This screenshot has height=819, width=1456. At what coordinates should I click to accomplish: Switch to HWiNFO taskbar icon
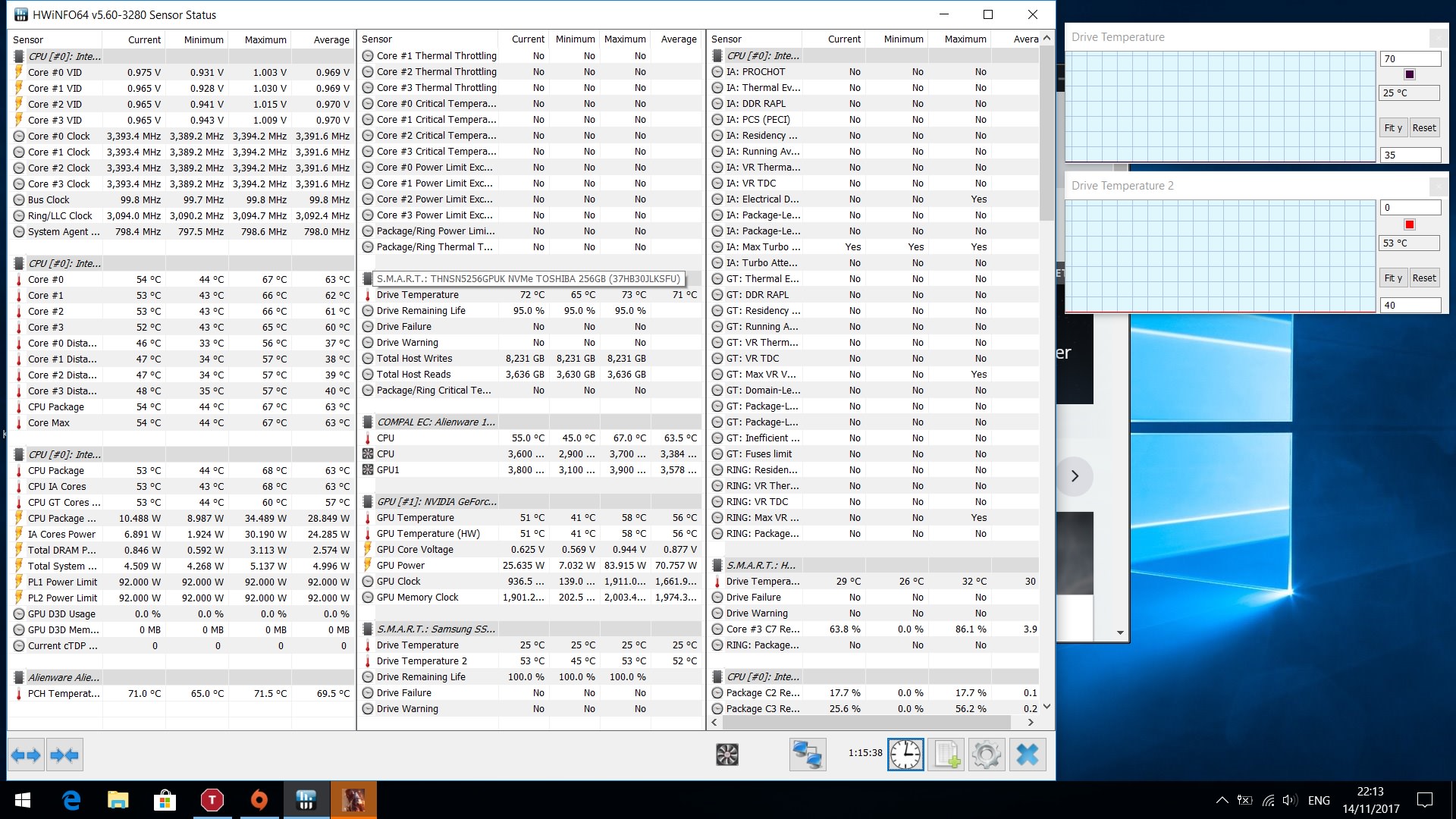coord(306,800)
